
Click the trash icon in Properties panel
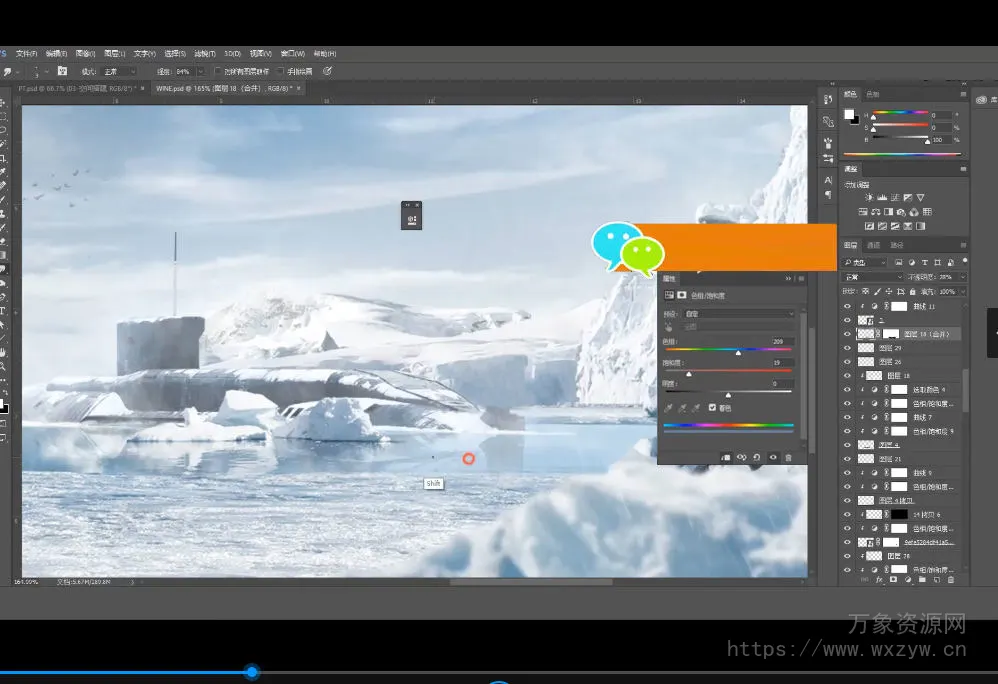coord(789,457)
